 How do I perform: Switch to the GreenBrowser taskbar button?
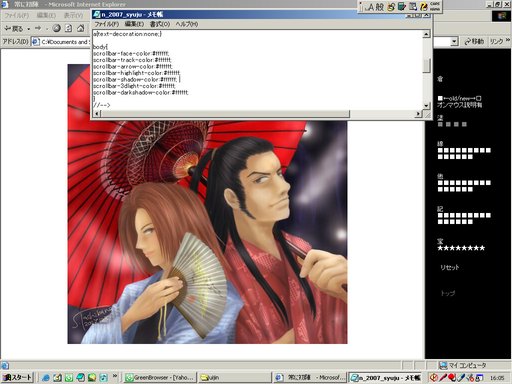click(x=160, y=378)
